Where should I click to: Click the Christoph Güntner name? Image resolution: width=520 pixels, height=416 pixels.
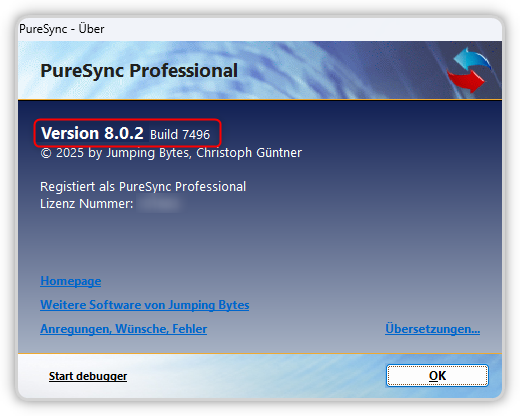249,153
